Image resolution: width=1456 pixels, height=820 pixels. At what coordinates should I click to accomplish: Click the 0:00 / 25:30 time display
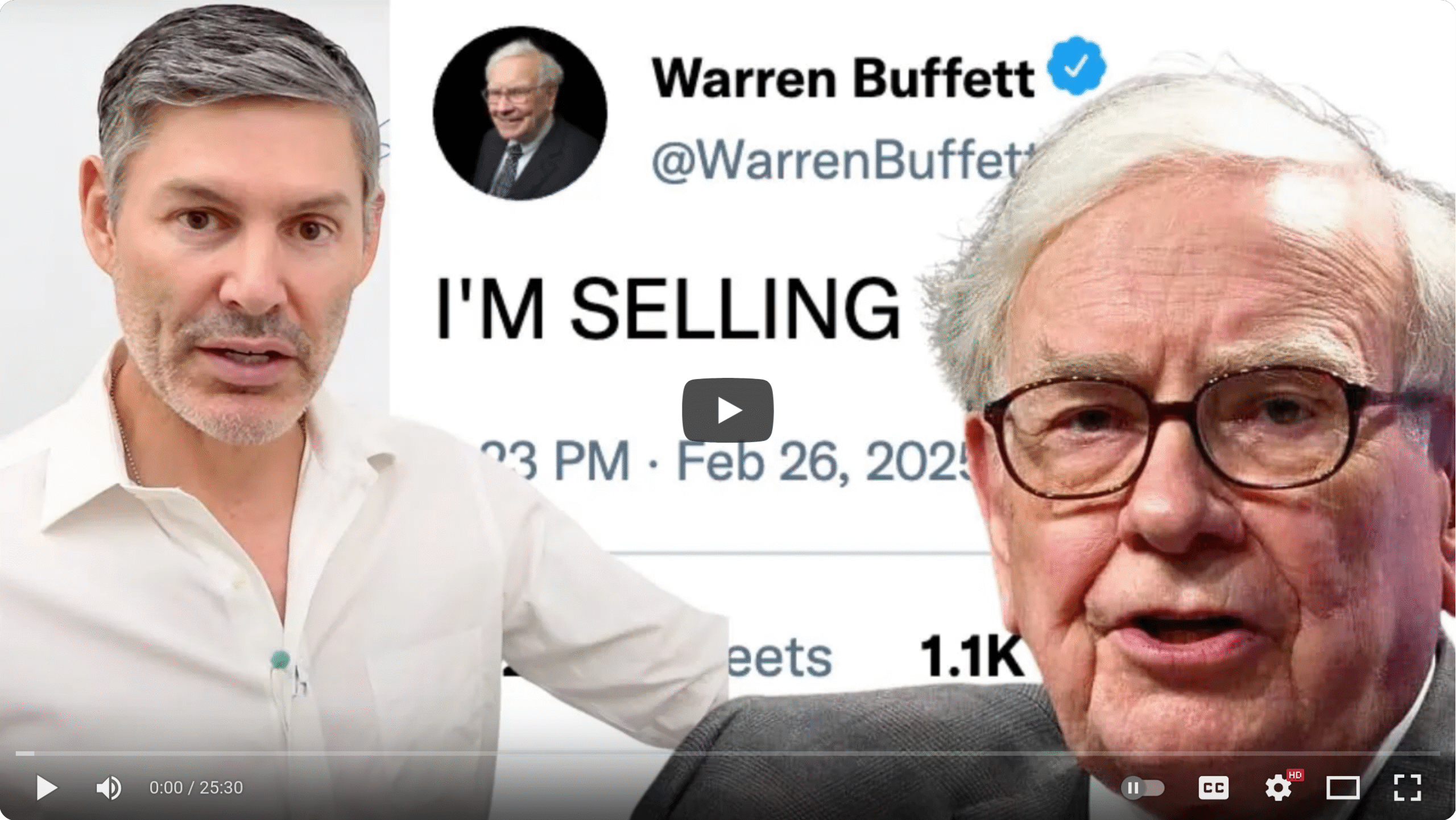point(196,788)
